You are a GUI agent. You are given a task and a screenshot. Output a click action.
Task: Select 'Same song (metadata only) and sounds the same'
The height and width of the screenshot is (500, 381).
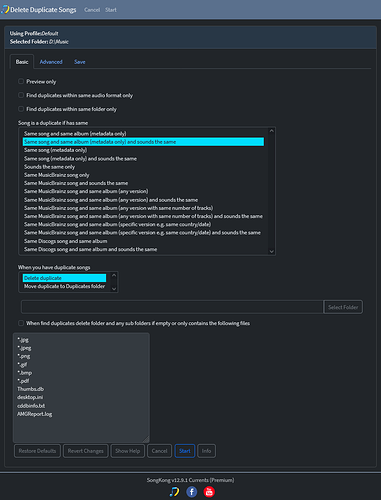[143, 158]
